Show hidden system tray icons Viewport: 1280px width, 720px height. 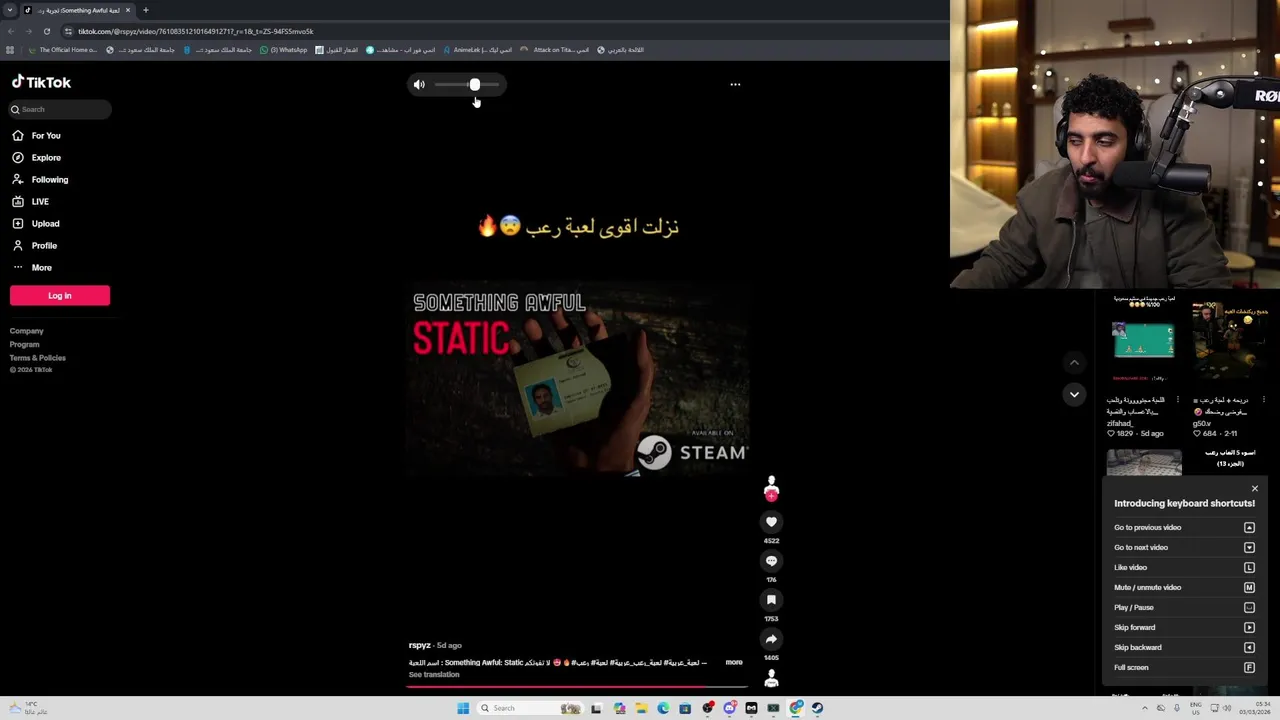point(1145,708)
